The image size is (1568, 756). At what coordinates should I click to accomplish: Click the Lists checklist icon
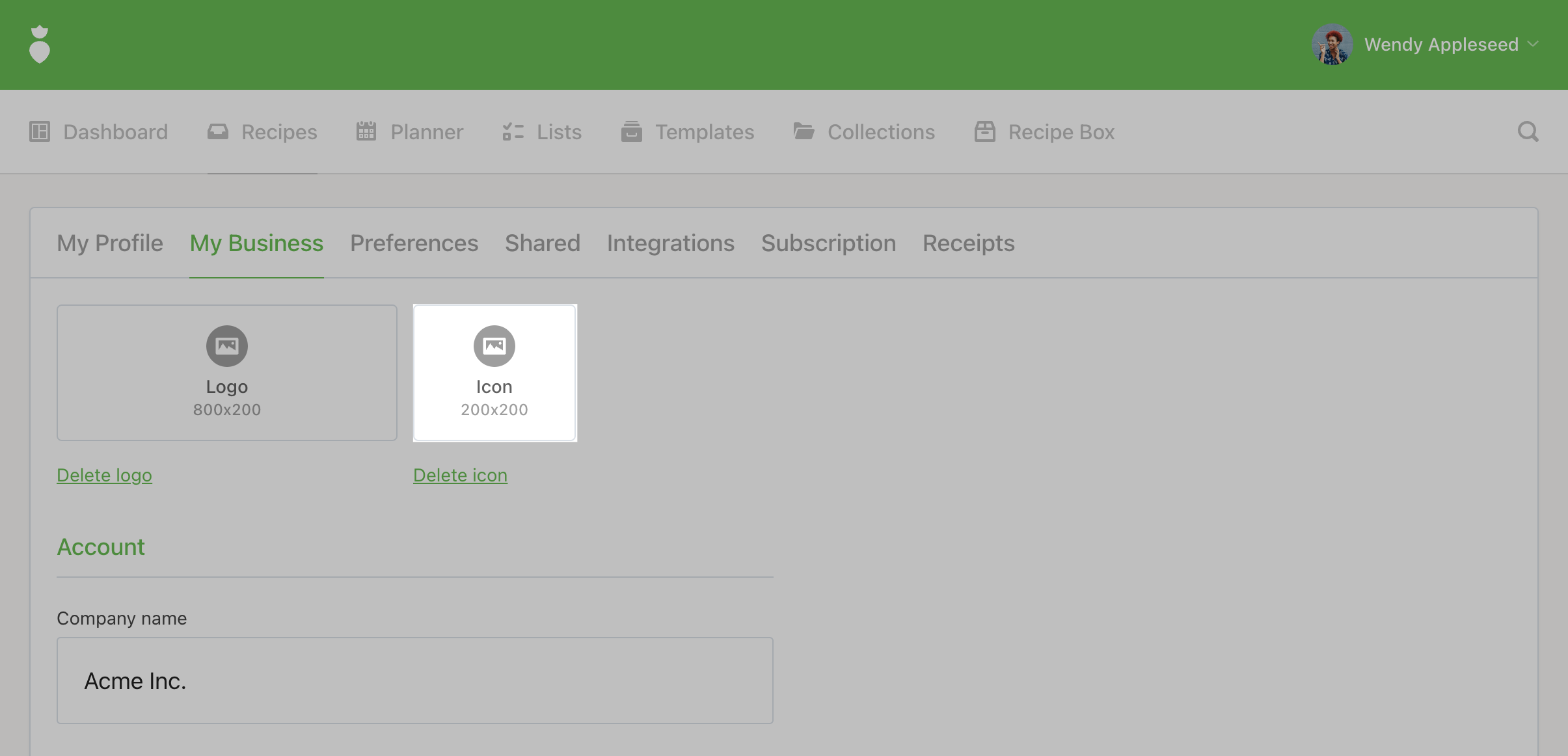click(x=513, y=131)
